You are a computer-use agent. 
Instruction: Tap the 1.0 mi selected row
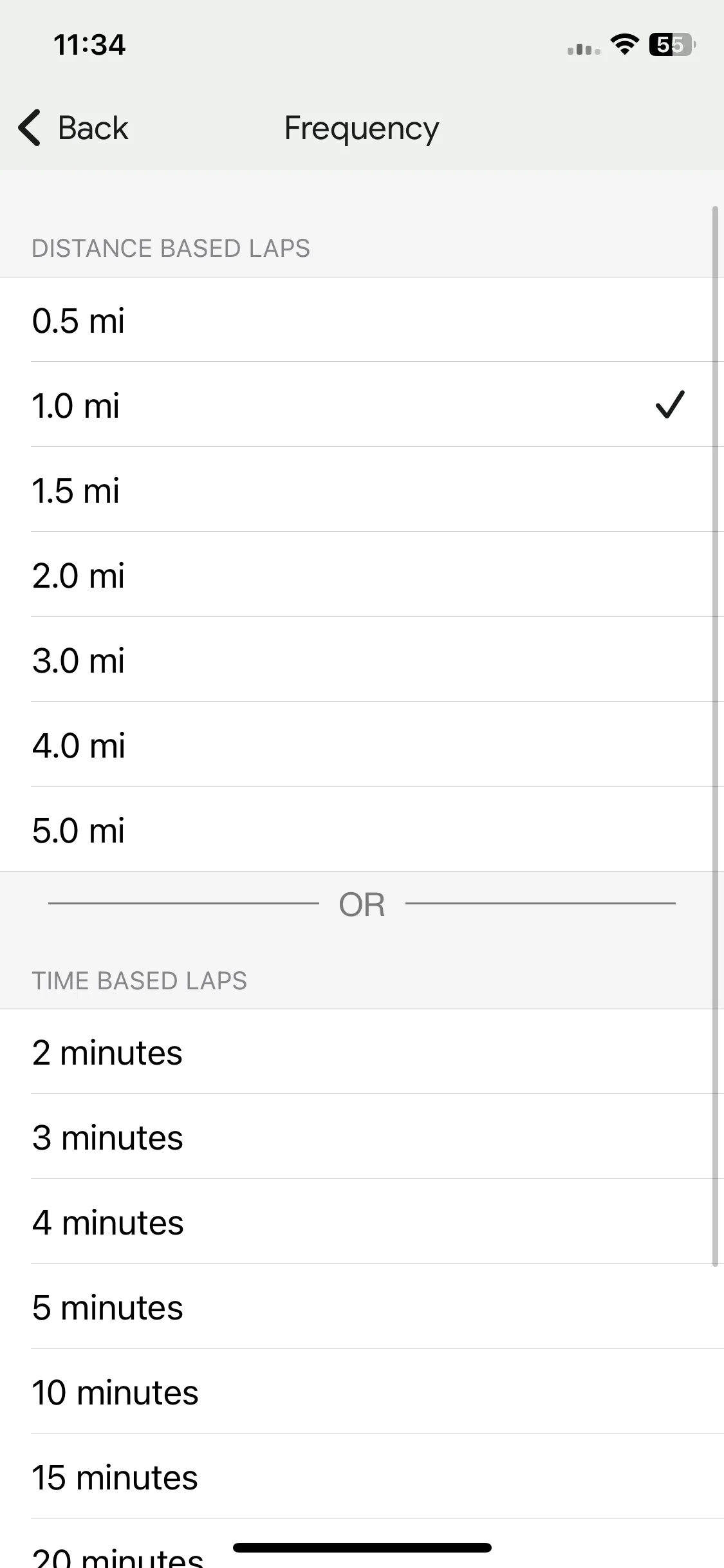point(362,405)
